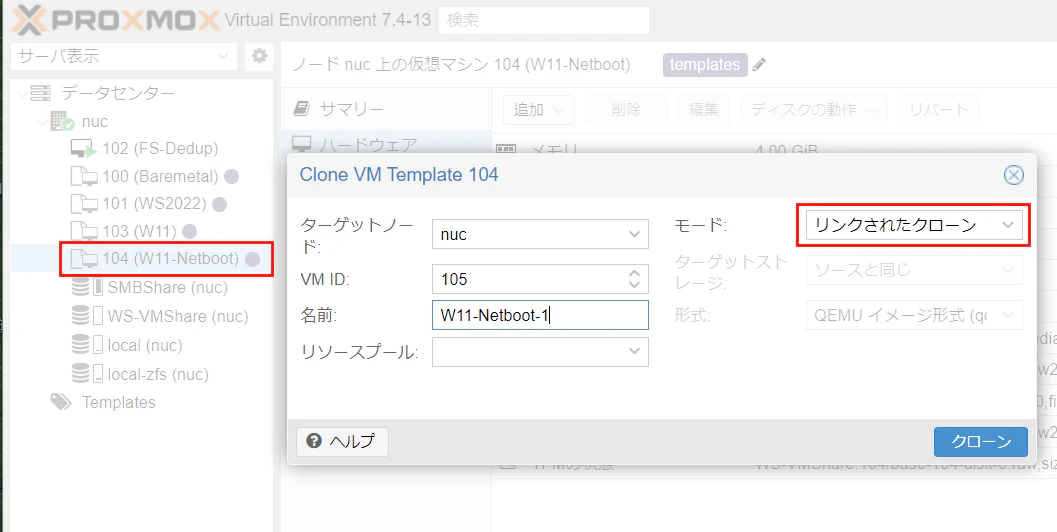Click the Clone button
1057x532 pixels.
coord(980,442)
